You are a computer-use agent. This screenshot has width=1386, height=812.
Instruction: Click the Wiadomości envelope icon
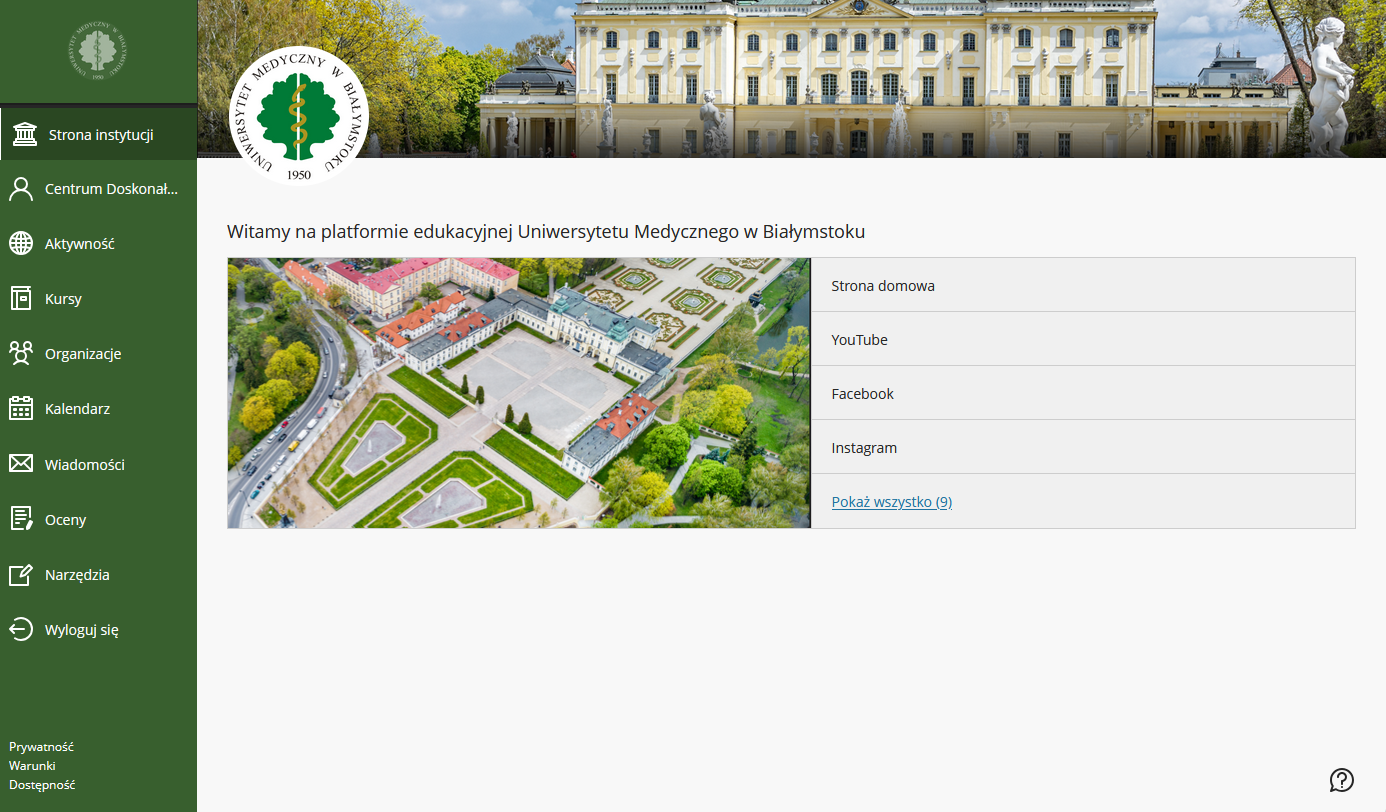pyautogui.click(x=21, y=464)
